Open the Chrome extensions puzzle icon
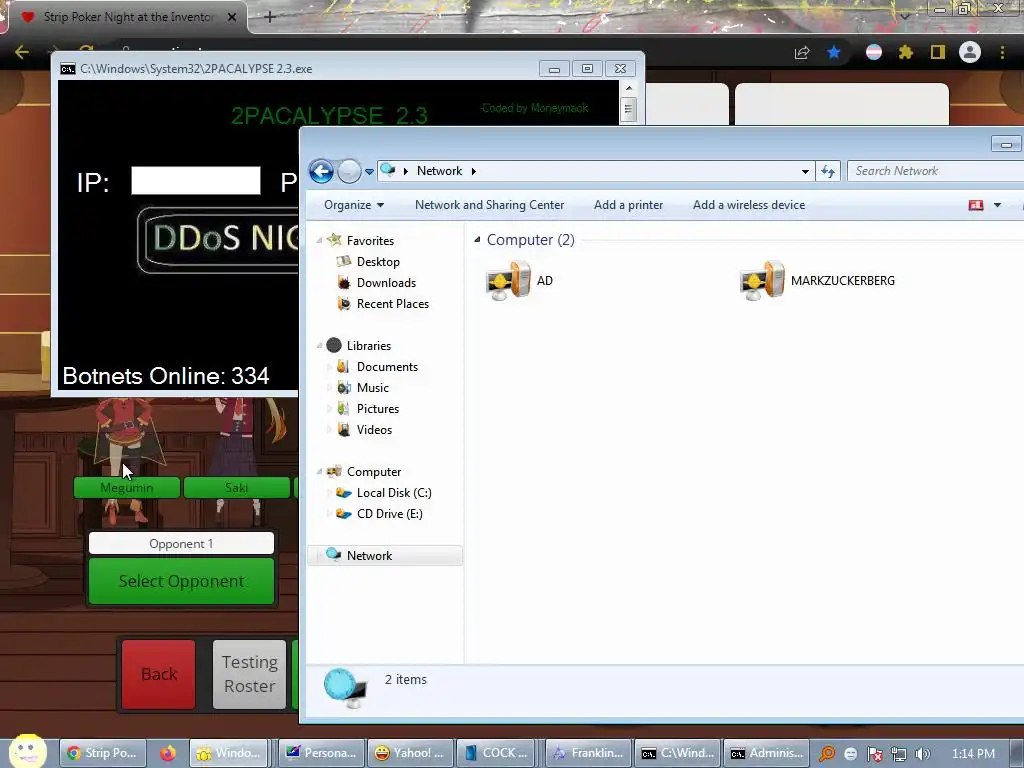Image resolution: width=1024 pixels, height=768 pixels. coord(906,52)
